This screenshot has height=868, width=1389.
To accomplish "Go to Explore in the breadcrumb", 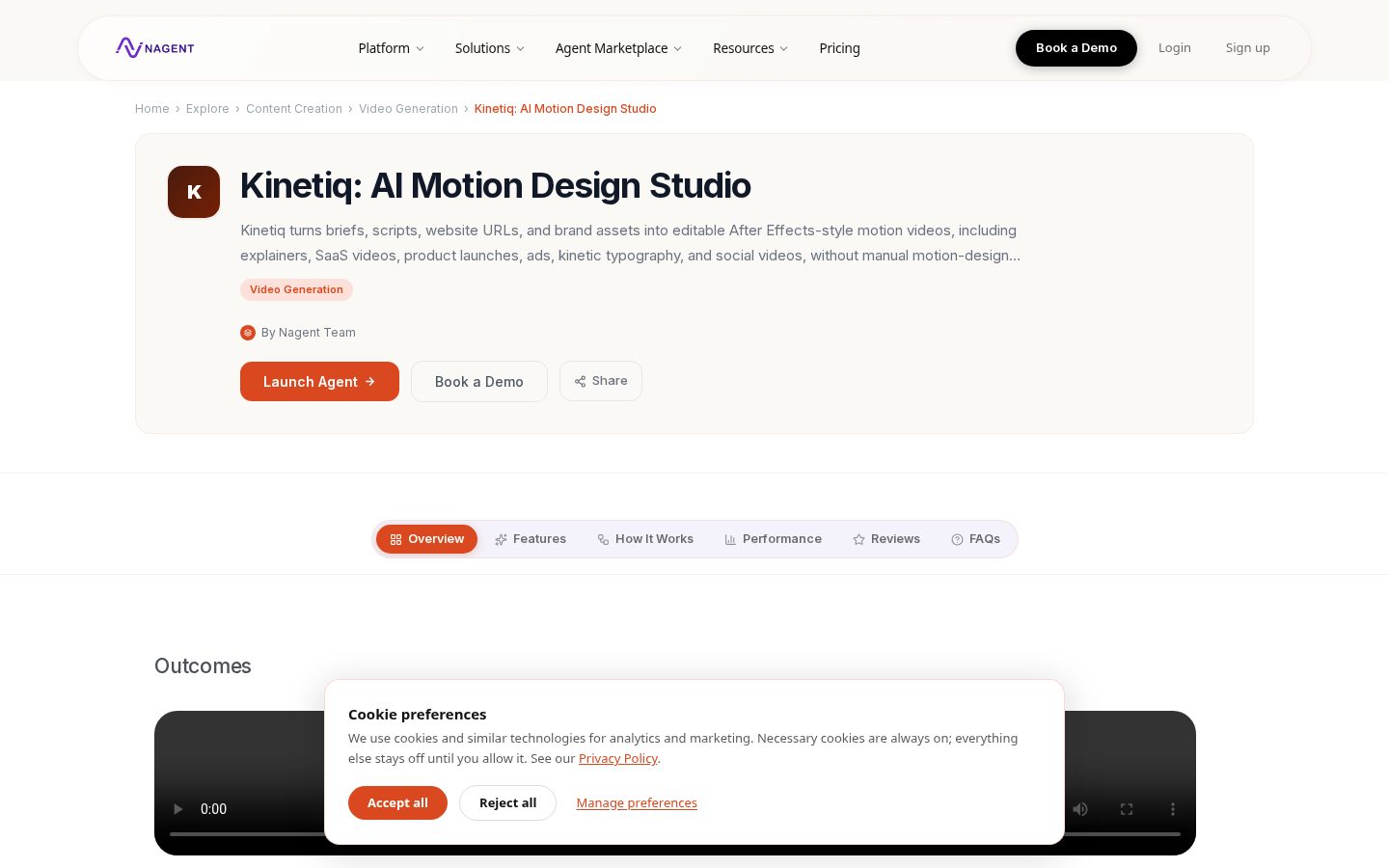I will 207,109.
